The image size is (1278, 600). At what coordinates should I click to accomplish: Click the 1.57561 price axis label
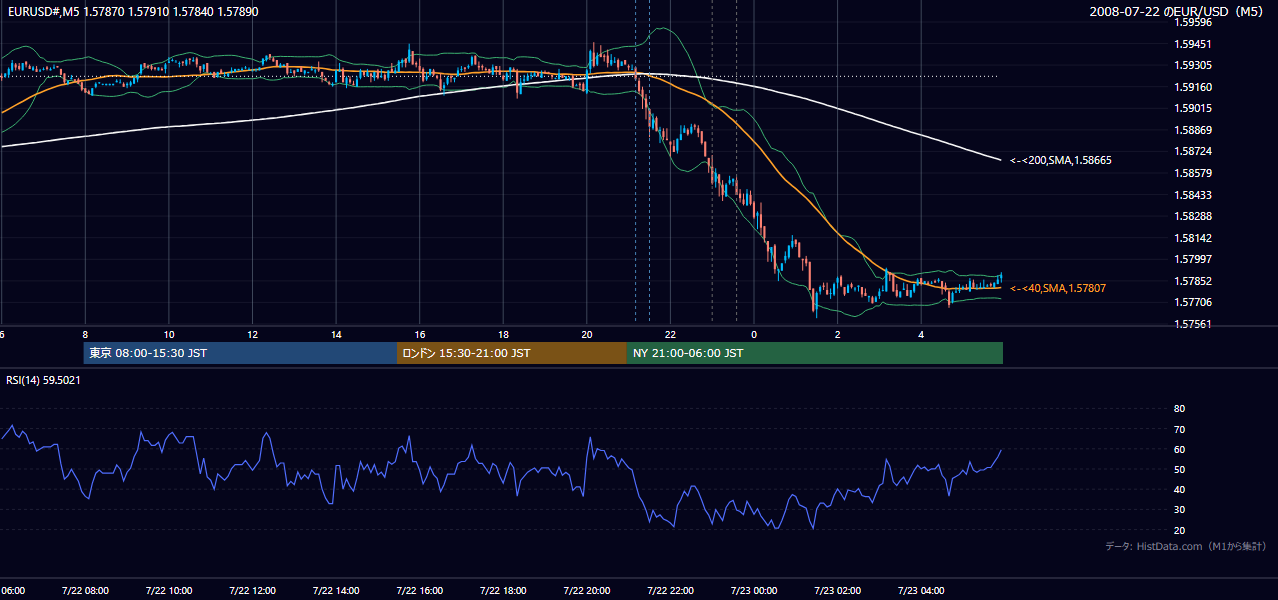click(x=1193, y=324)
